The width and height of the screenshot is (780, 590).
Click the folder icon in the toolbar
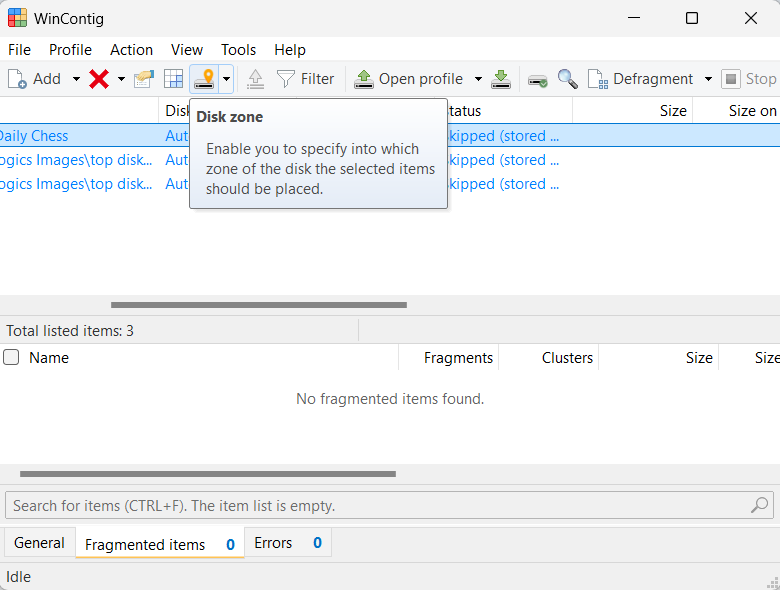click(x=145, y=79)
